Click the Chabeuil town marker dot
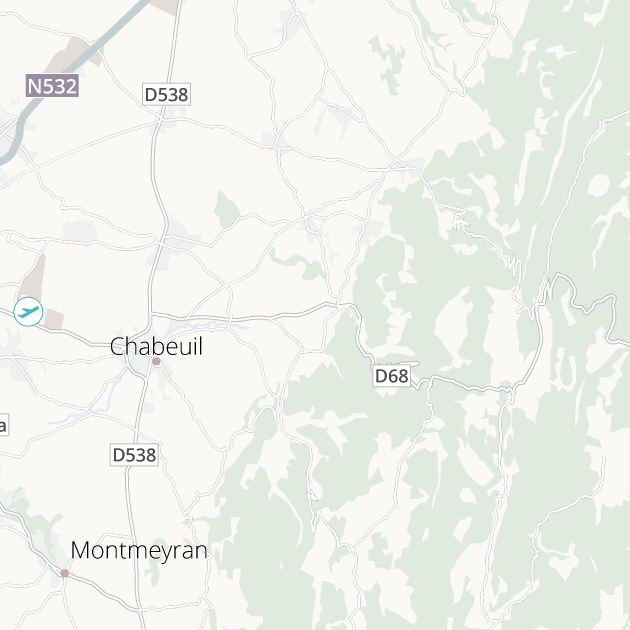 point(156,362)
